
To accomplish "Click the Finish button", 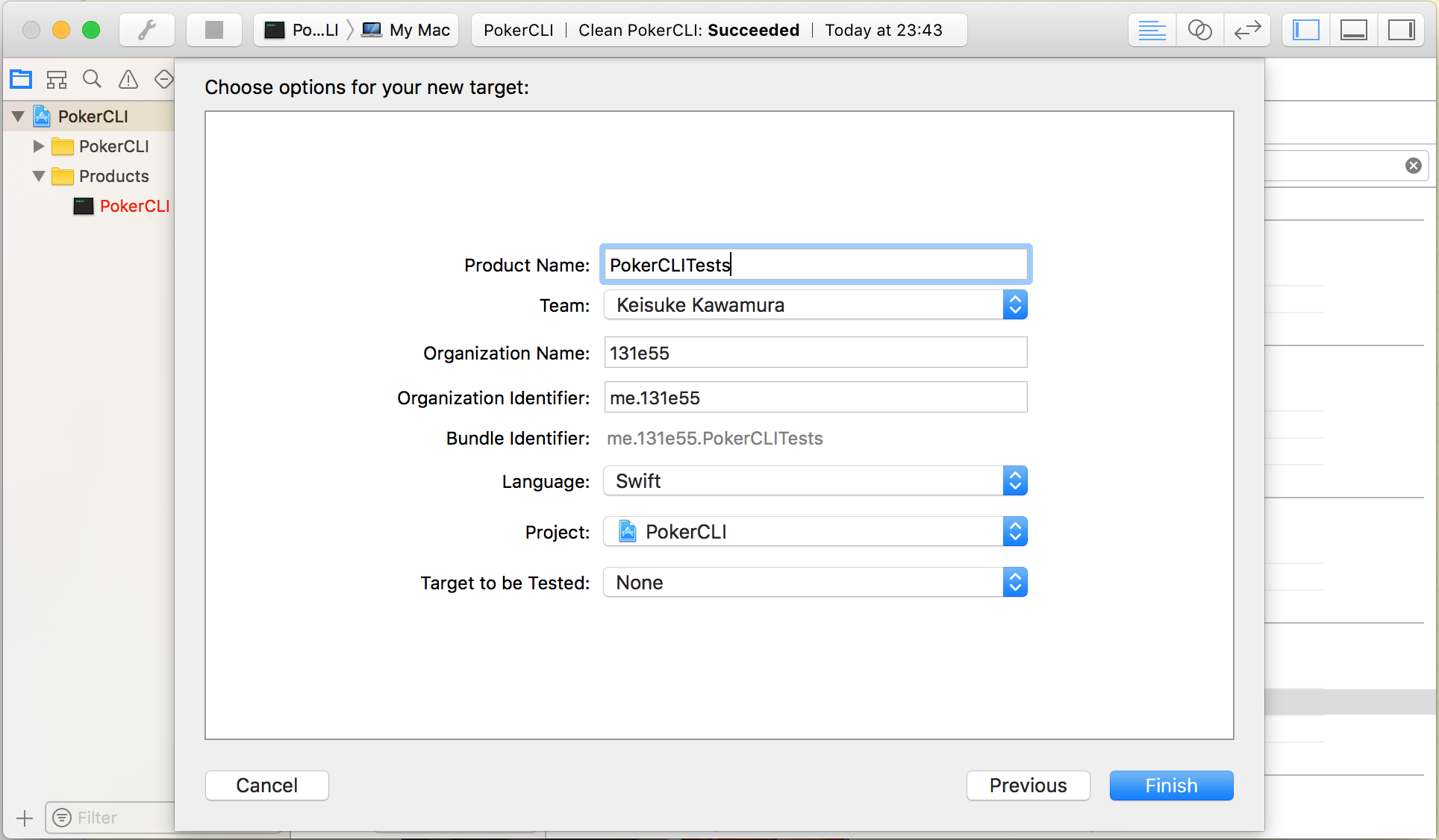I will tap(1172, 786).
